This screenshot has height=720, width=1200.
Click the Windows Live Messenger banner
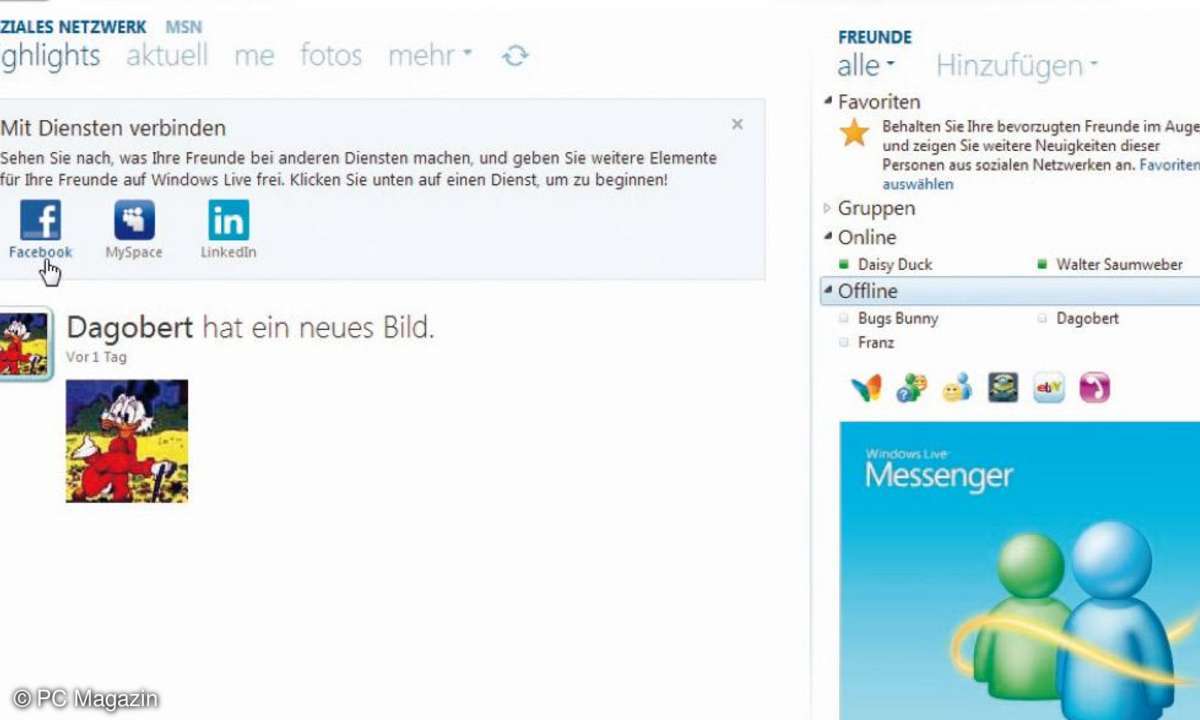coord(1020,570)
